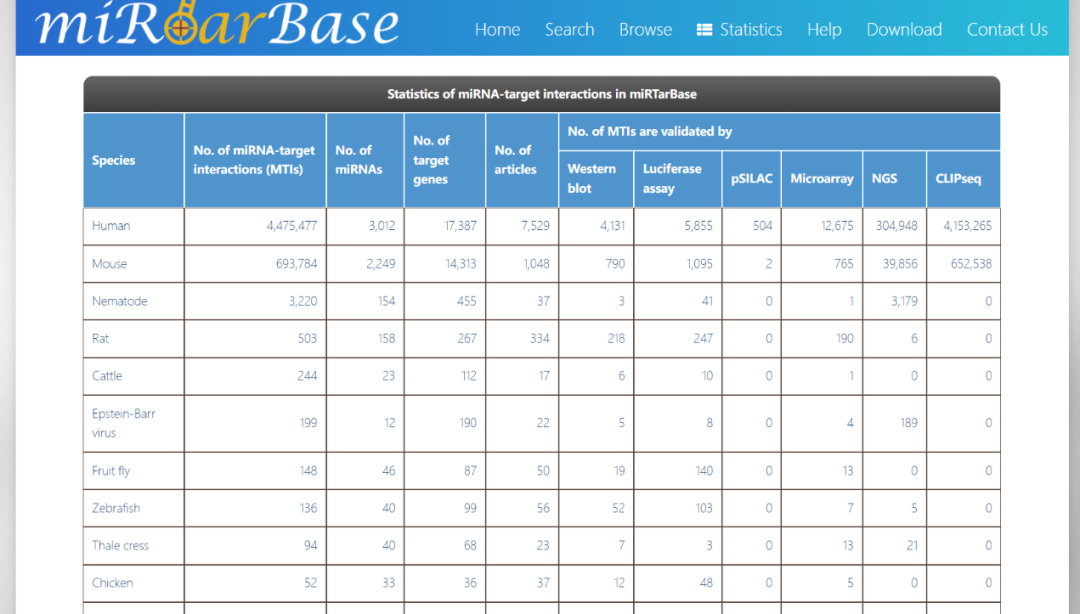
Task: Click the Western blot column header
Action: 592,178
